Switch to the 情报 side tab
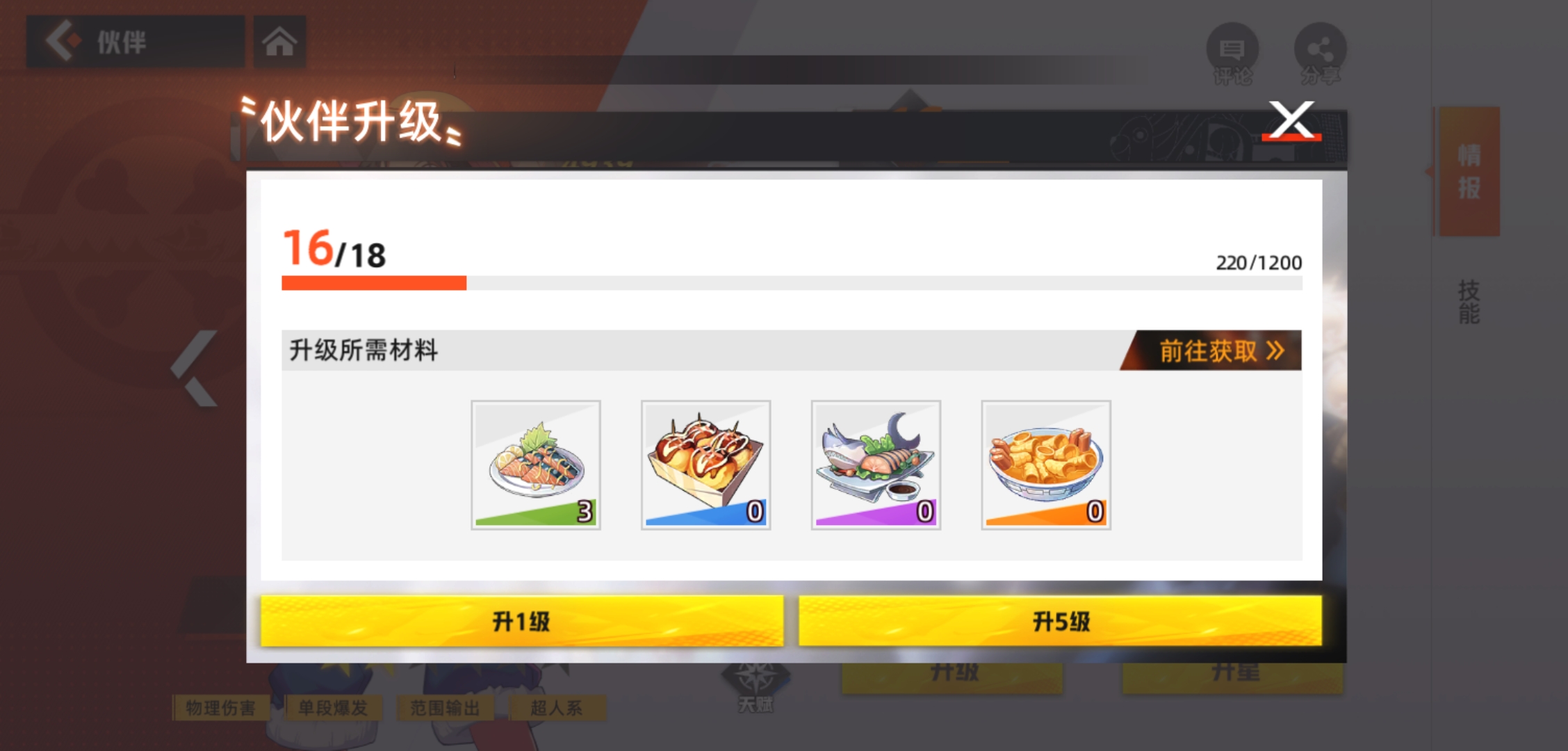 [1469, 172]
